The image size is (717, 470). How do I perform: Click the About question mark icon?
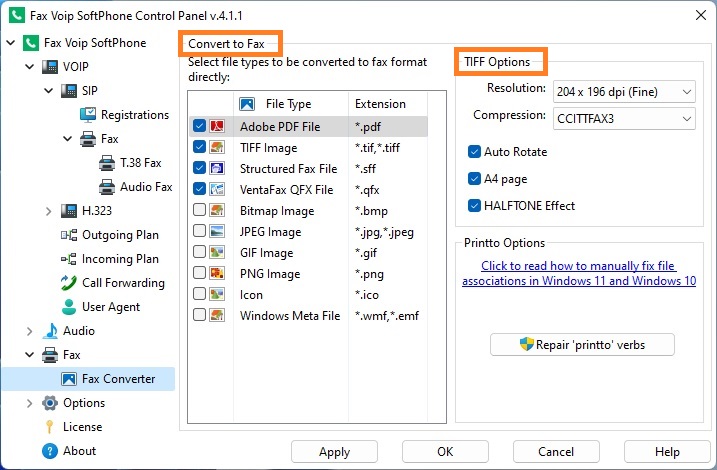49,451
